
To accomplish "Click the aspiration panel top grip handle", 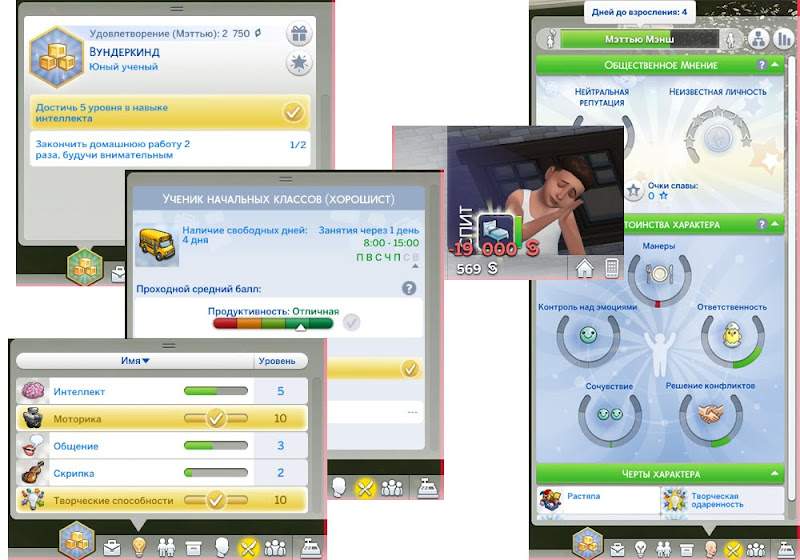I will (x=177, y=9).
